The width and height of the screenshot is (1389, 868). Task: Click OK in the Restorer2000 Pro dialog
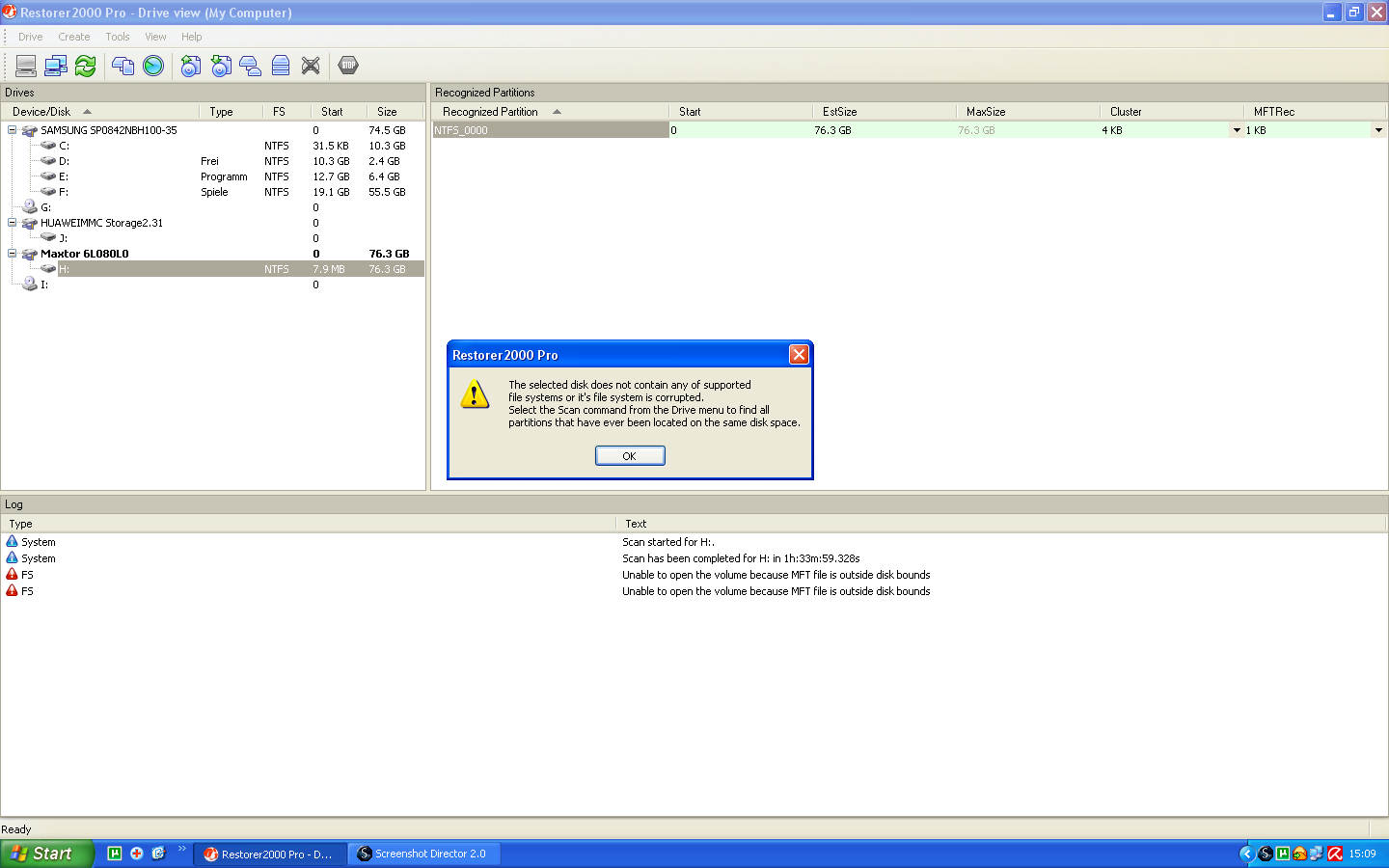pos(630,456)
